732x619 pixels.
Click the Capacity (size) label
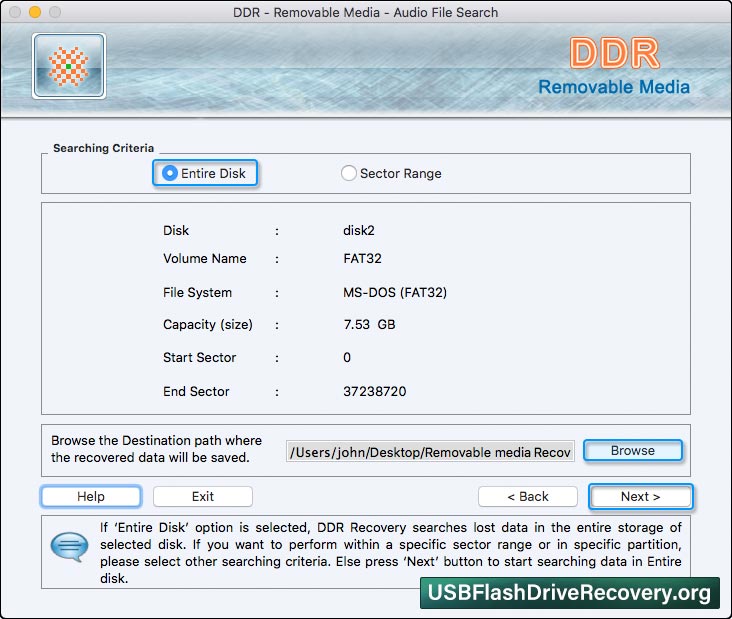tap(208, 324)
